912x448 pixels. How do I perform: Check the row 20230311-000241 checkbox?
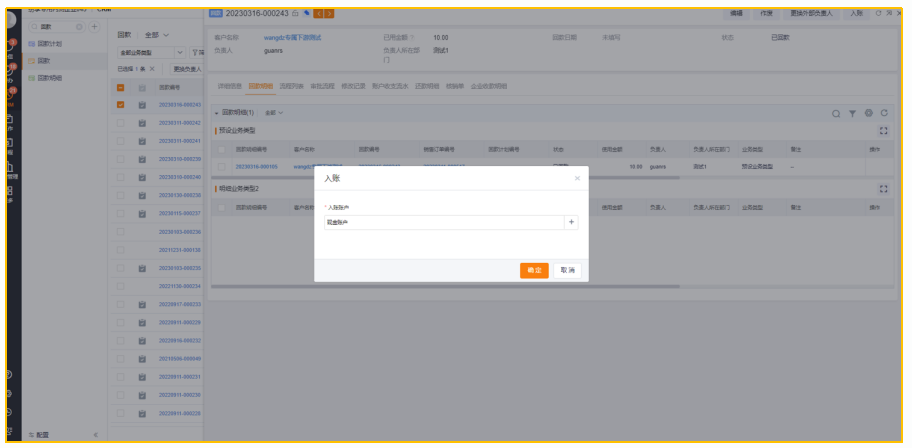coord(120,141)
